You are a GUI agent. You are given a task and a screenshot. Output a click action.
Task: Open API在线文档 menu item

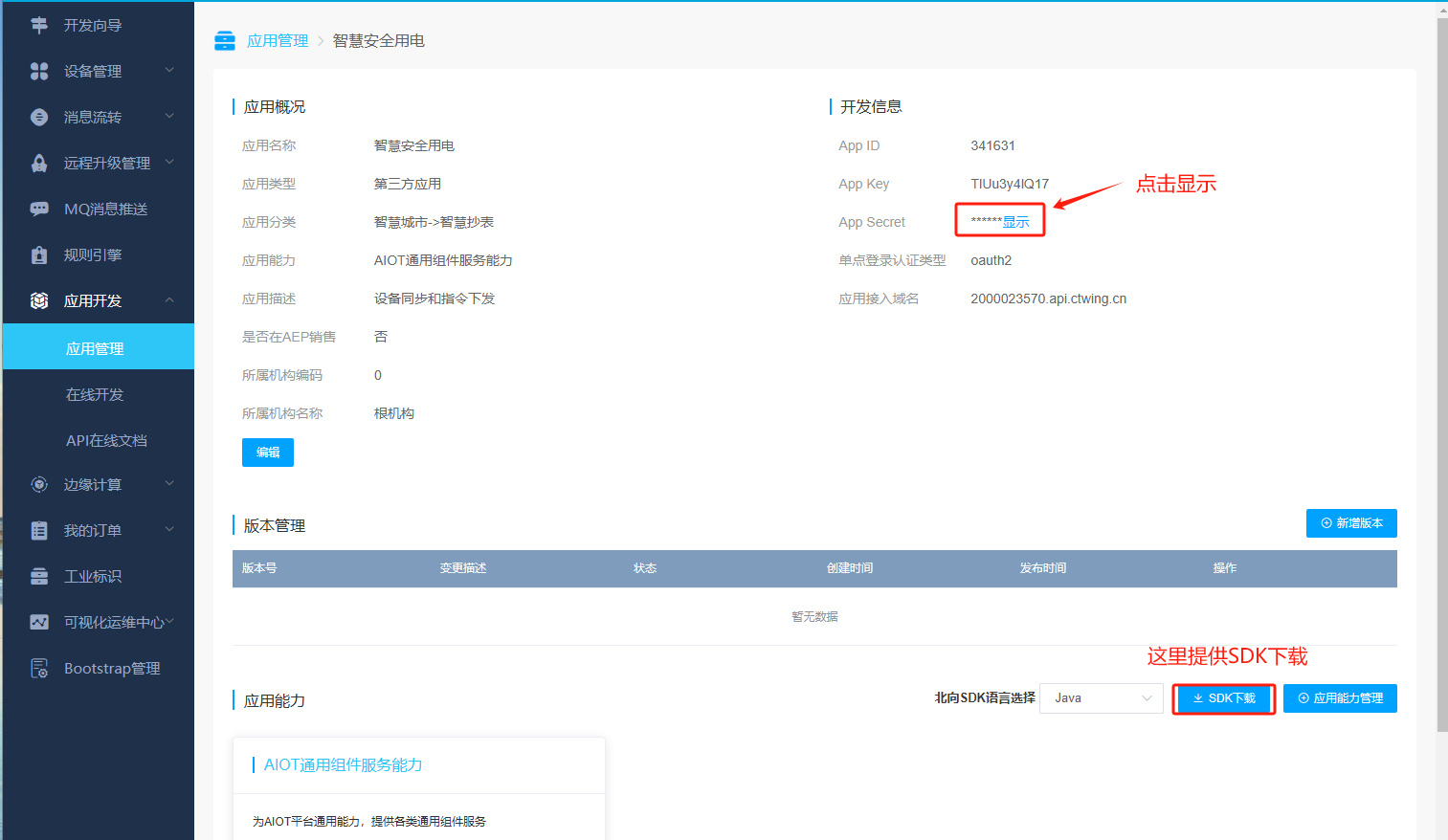[x=106, y=441]
